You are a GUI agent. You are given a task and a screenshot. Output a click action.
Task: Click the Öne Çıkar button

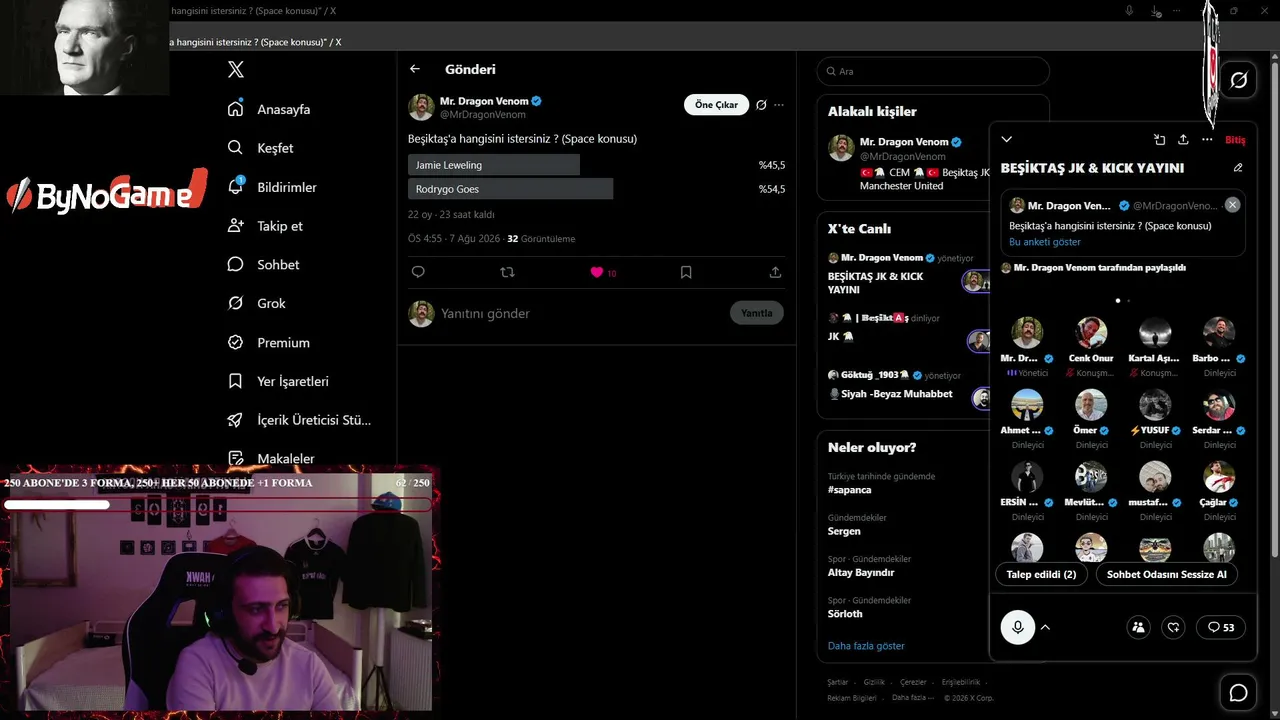tap(716, 105)
